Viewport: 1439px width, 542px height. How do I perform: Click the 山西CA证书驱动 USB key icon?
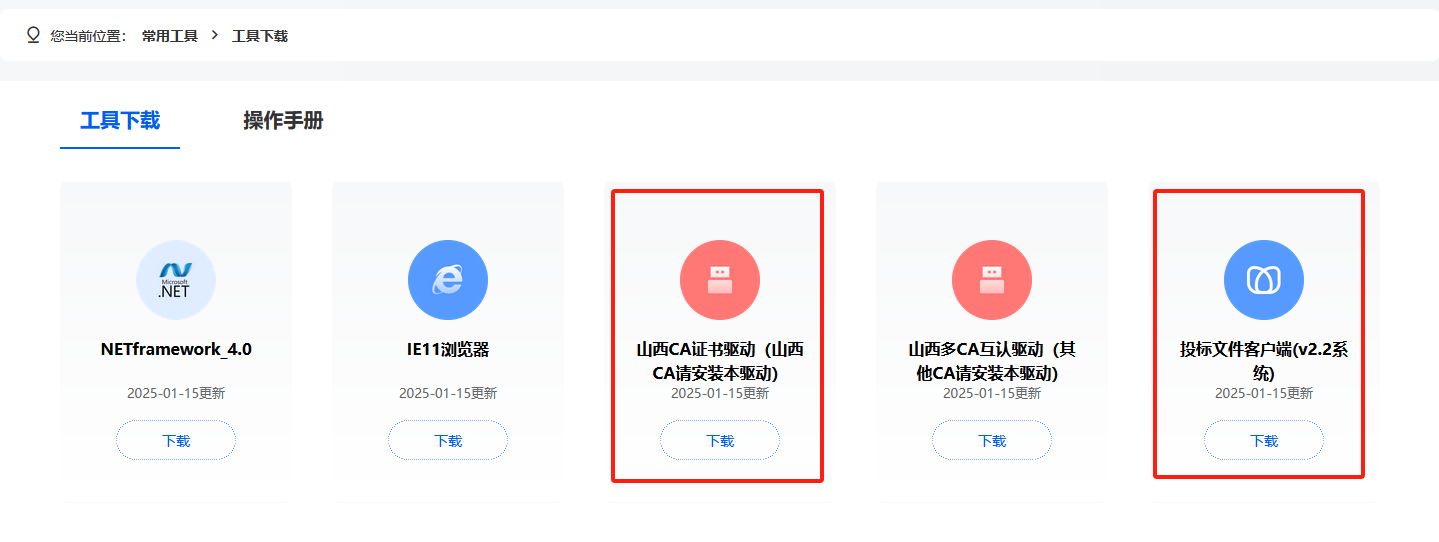[720, 280]
